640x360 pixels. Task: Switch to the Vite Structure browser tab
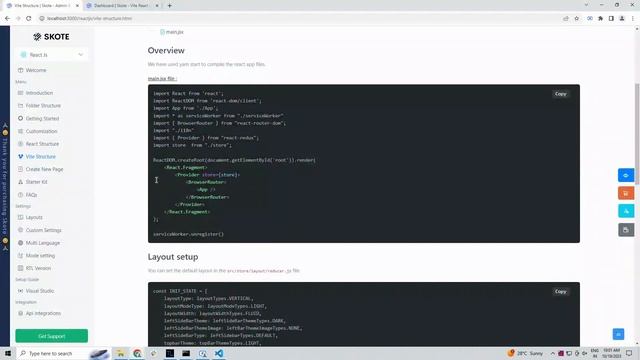(41, 6)
